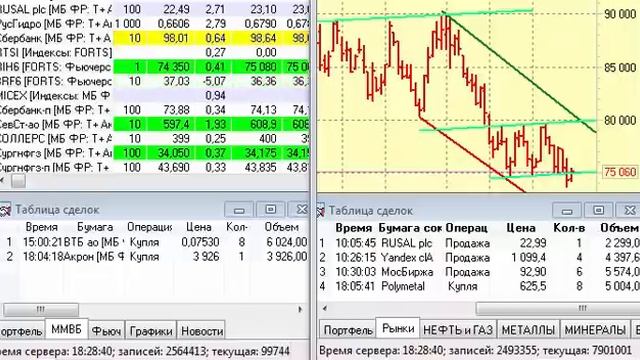The height and width of the screenshot is (360, 640).
Task: Click the left deals table scroll-right arrow
Action: tap(300, 309)
